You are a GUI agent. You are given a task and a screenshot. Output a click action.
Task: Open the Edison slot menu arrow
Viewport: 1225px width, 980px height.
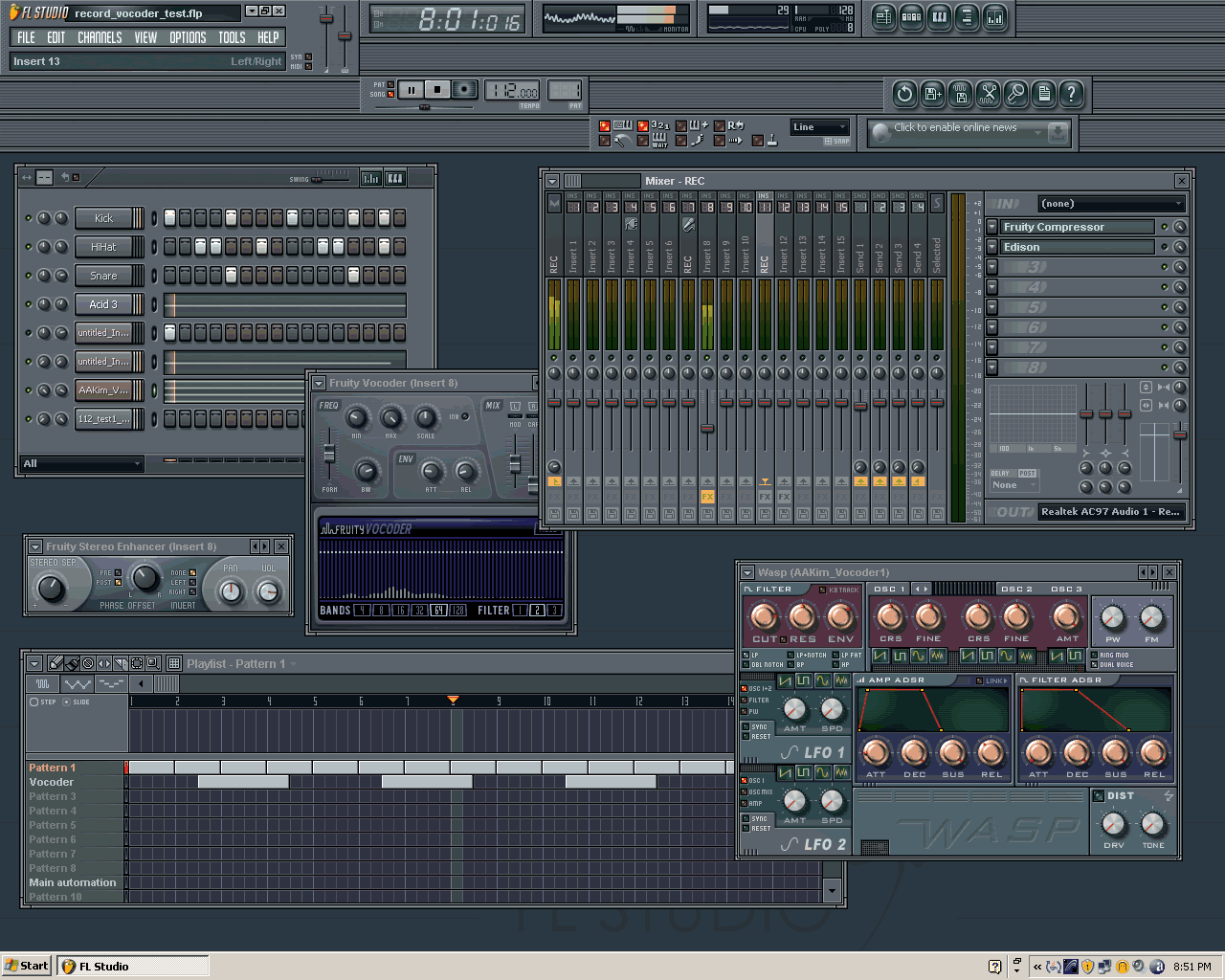992,247
